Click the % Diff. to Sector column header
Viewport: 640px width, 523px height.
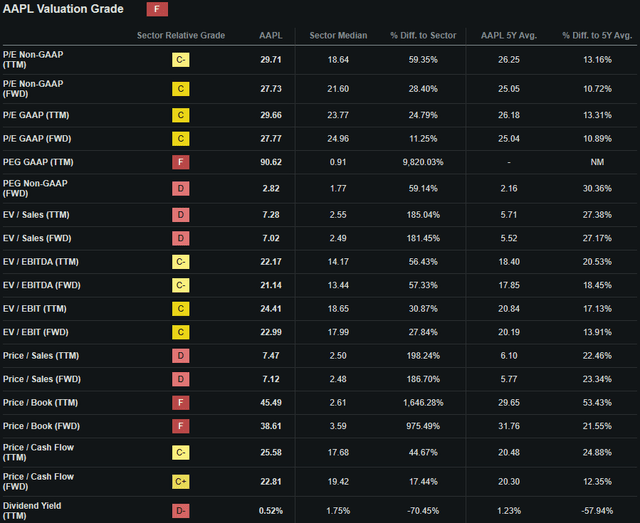[423, 36]
